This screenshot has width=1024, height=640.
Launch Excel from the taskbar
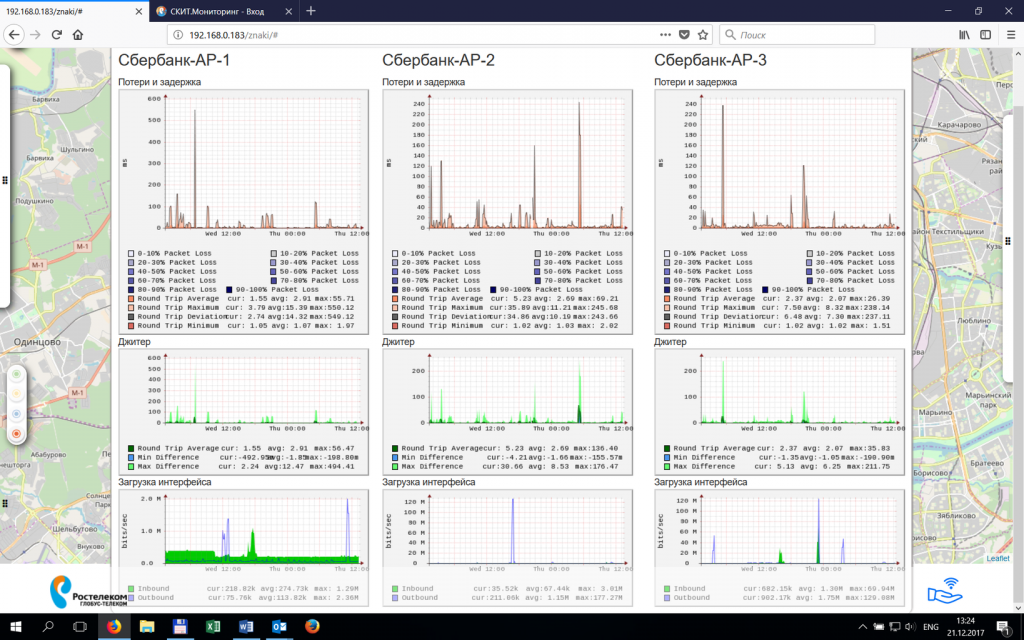pyautogui.click(x=213, y=627)
